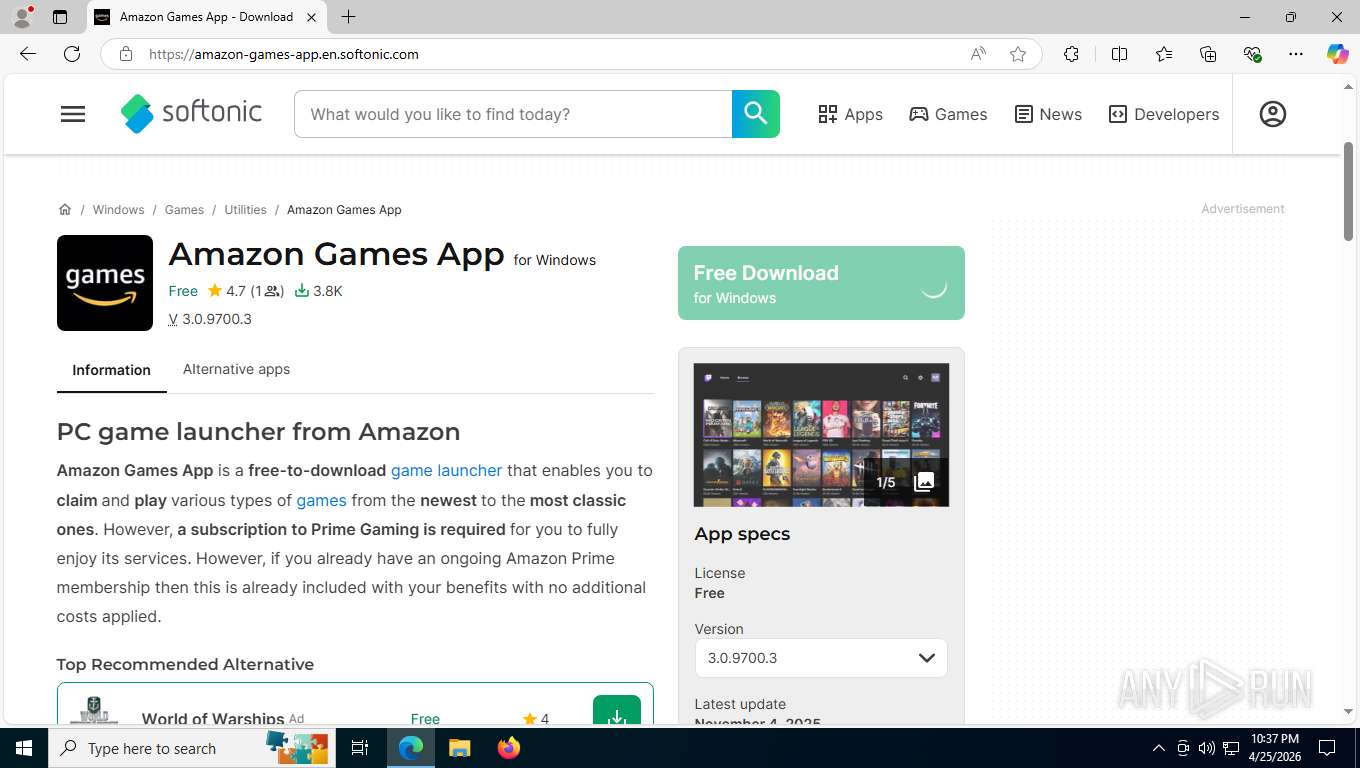Close the Amazon Games App tab
Screen dimensions: 1360x768
click(x=311, y=17)
